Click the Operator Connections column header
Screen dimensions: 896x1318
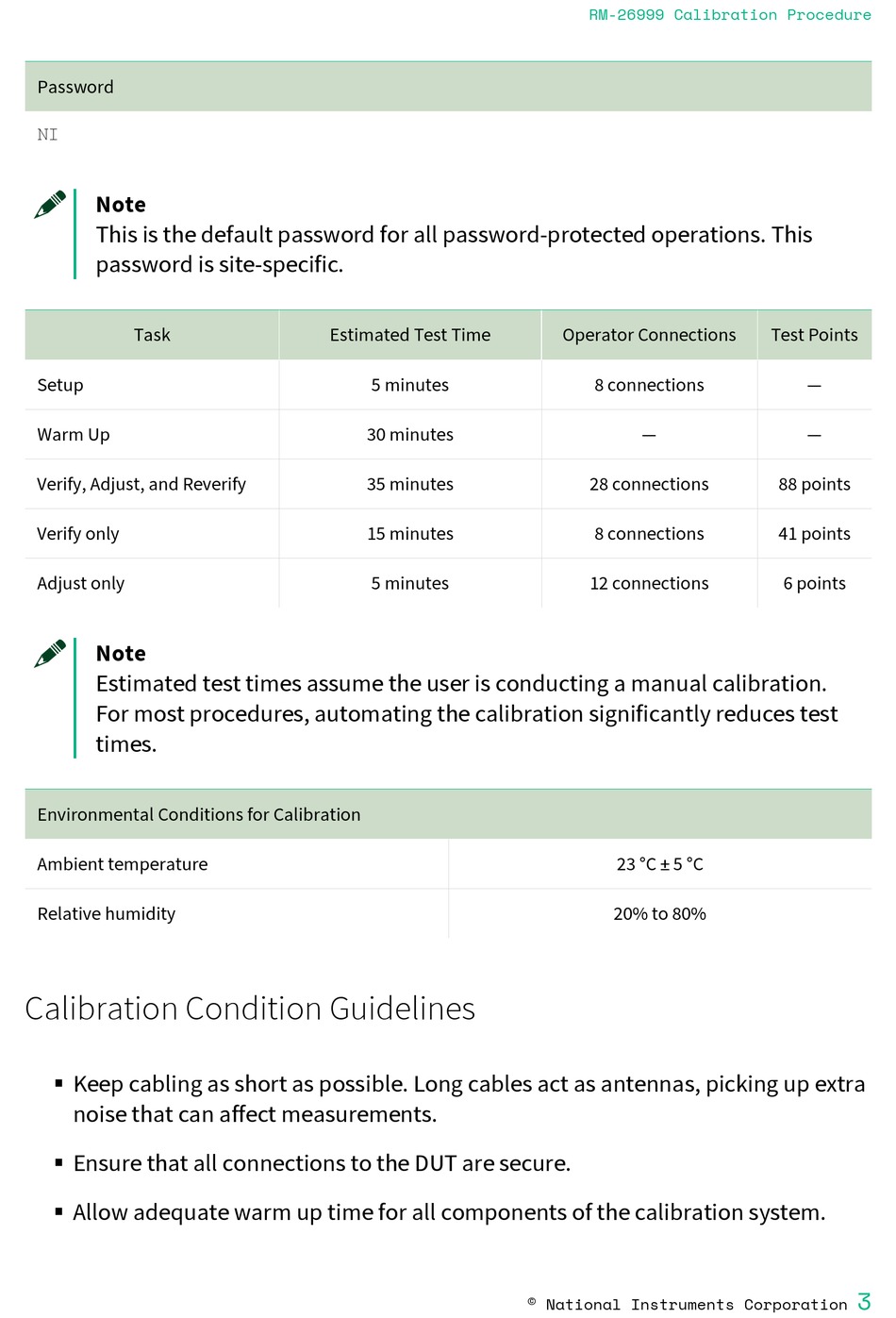click(649, 335)
